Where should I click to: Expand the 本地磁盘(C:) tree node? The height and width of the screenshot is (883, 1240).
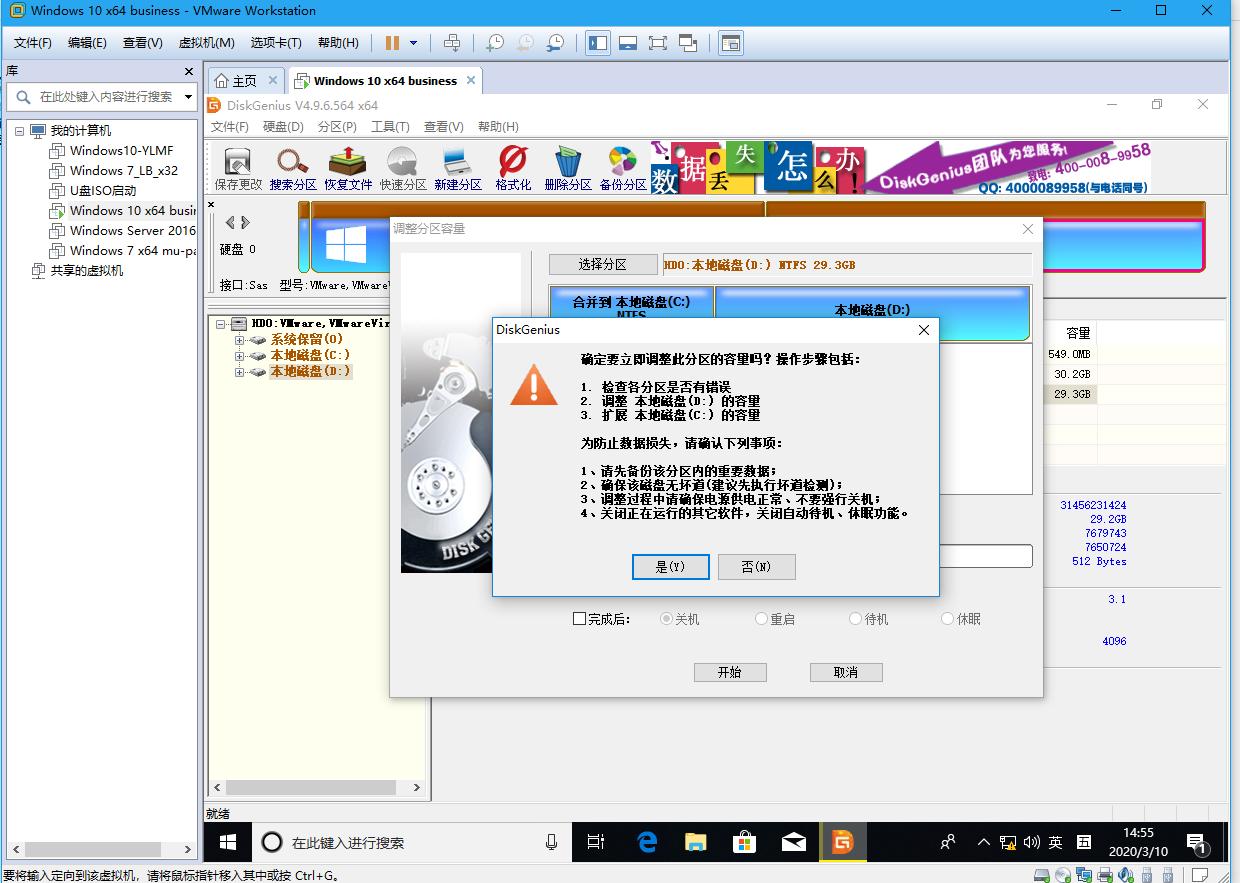(x=240, y=357)
